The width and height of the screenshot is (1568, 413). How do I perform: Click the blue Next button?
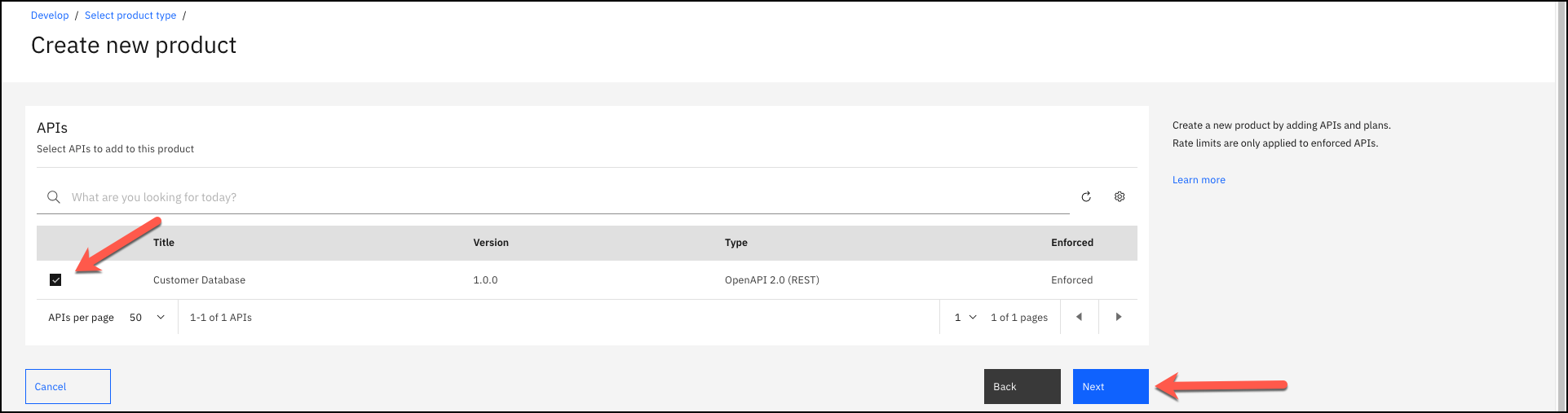(x=1110, y=387)
